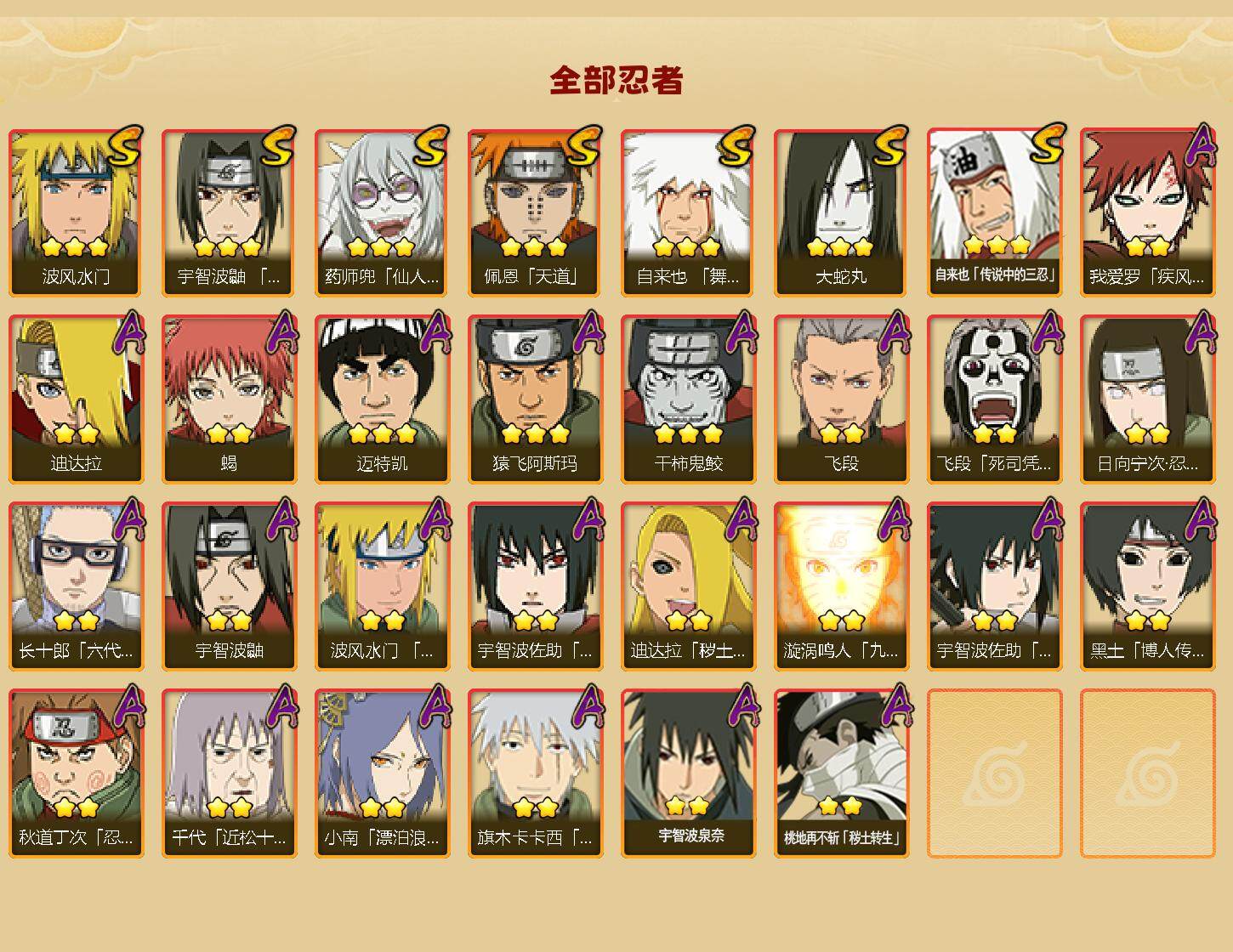Image resolution: width=1233 pixels, height=952 pixels.
Task: Pick the 迈特凯 ninja card
Action: pyautogui.click(x=383, y=399)
